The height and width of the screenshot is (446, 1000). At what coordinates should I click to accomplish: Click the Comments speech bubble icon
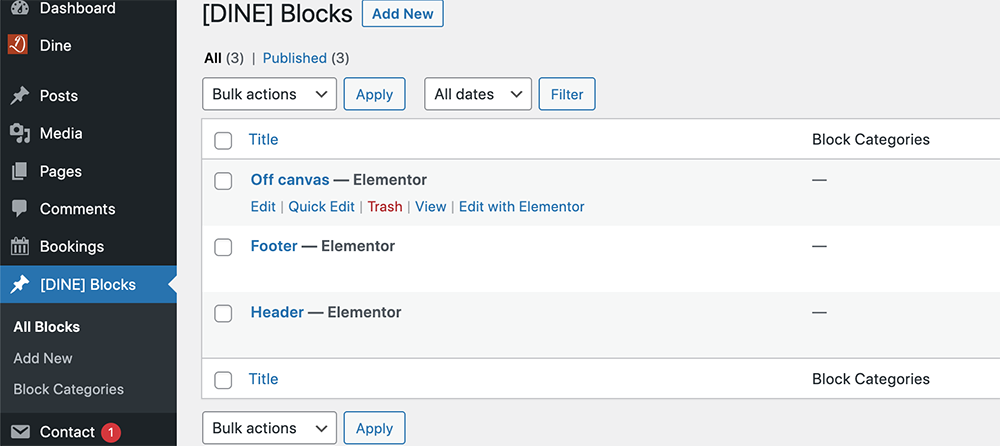20,209
